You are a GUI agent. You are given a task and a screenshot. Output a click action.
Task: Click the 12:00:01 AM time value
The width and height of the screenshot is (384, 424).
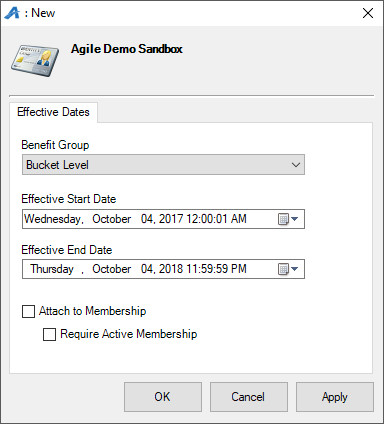tap(216, 219)
